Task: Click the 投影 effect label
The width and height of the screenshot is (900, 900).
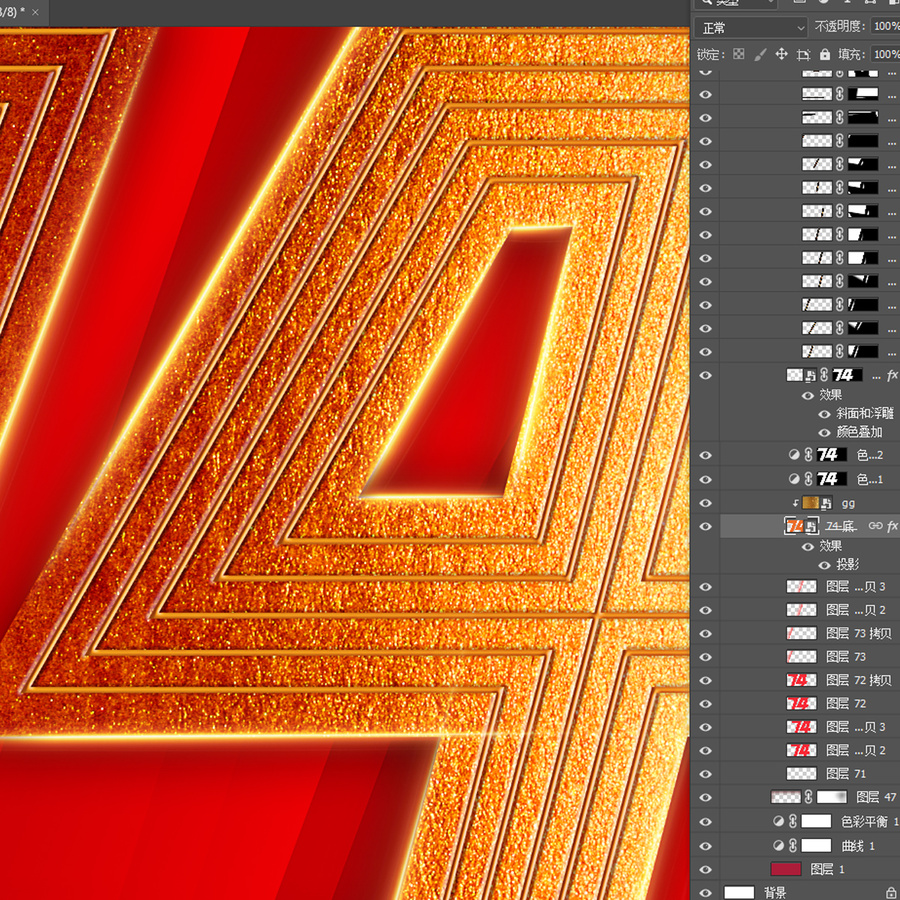Action: (x=848, y=565)
